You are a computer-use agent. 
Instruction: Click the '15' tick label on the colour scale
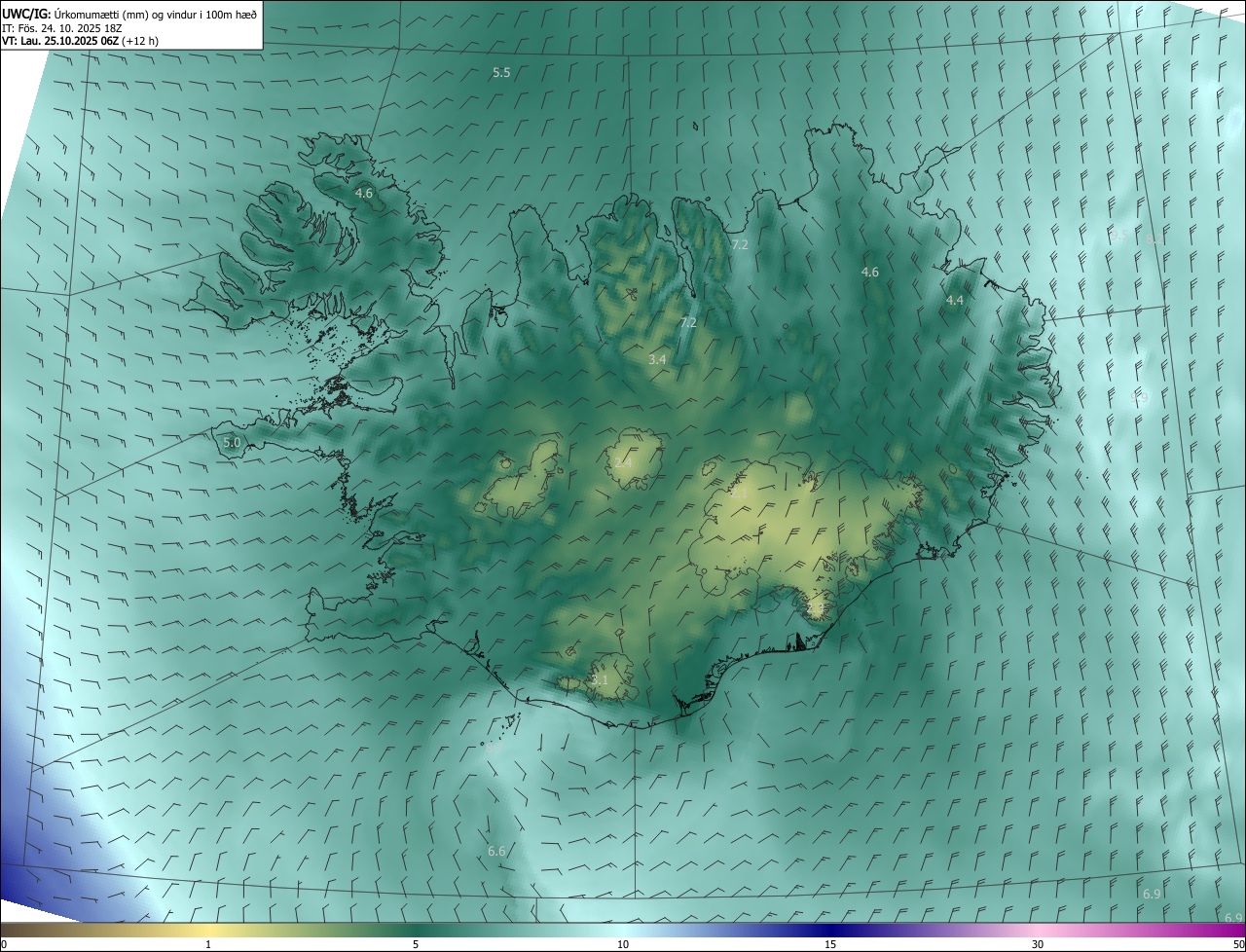pos(830,944)
